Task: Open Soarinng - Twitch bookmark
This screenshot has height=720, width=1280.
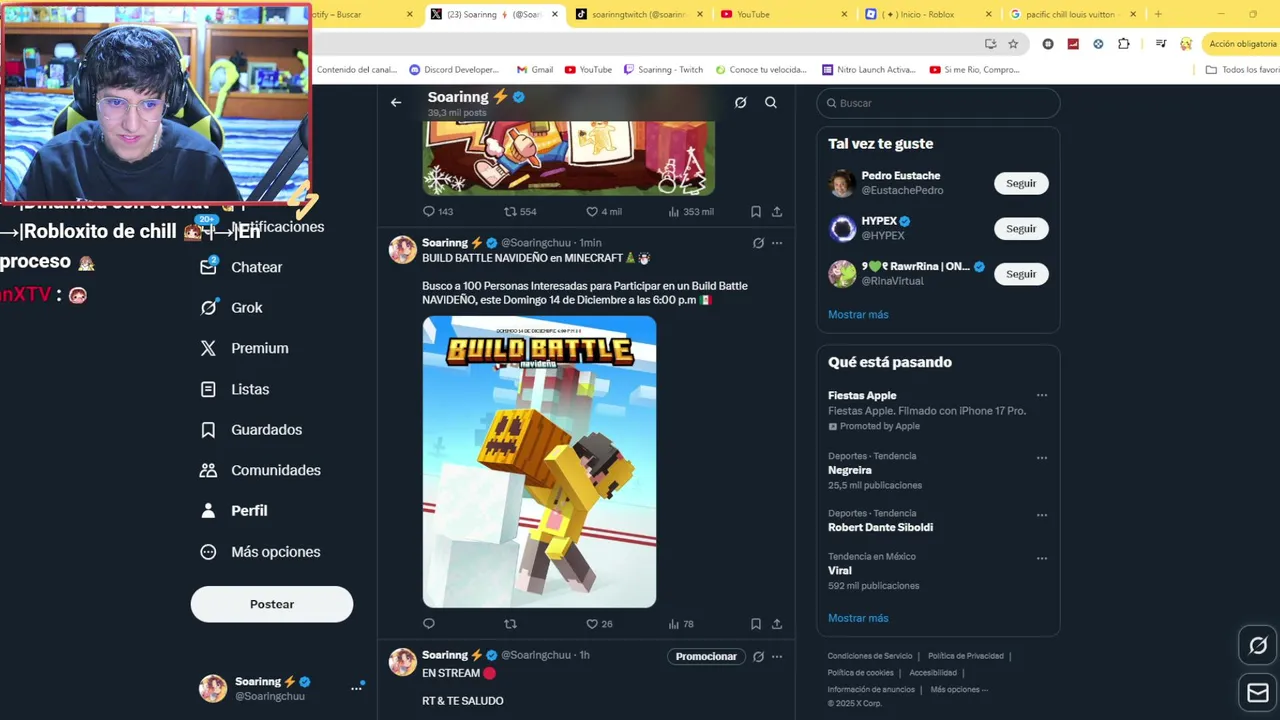Action: (663, 70)
